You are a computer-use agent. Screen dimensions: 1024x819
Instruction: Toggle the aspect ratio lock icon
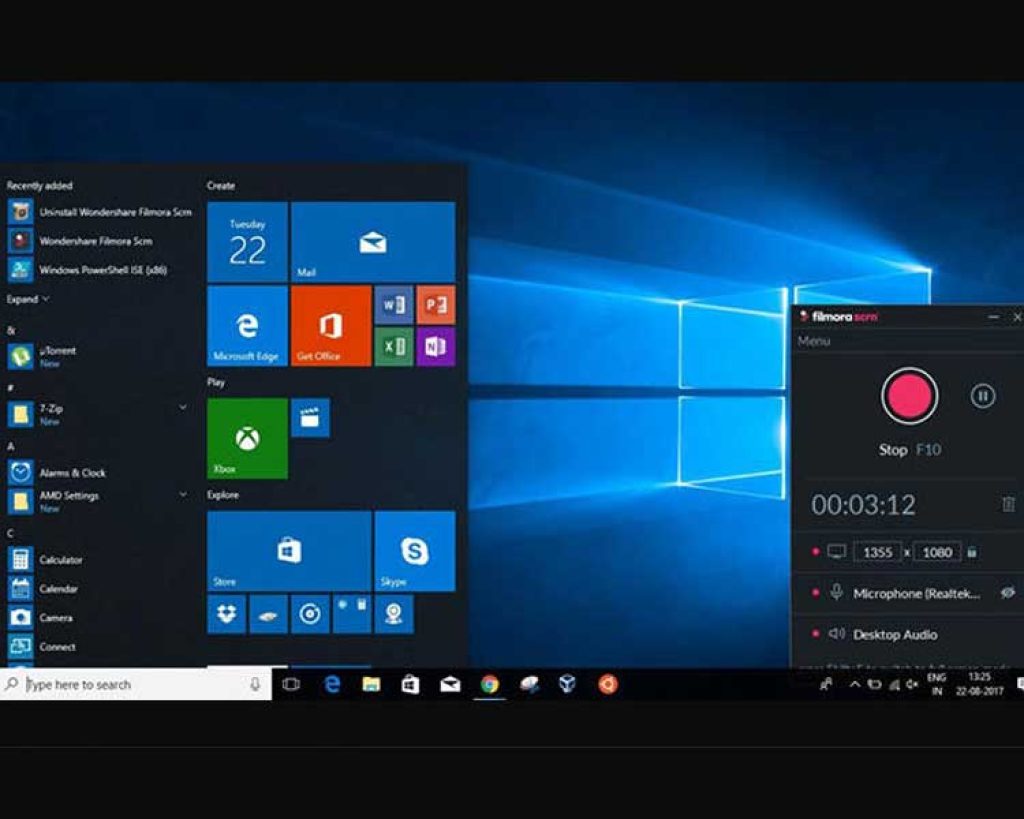click(x=971, y=552)
